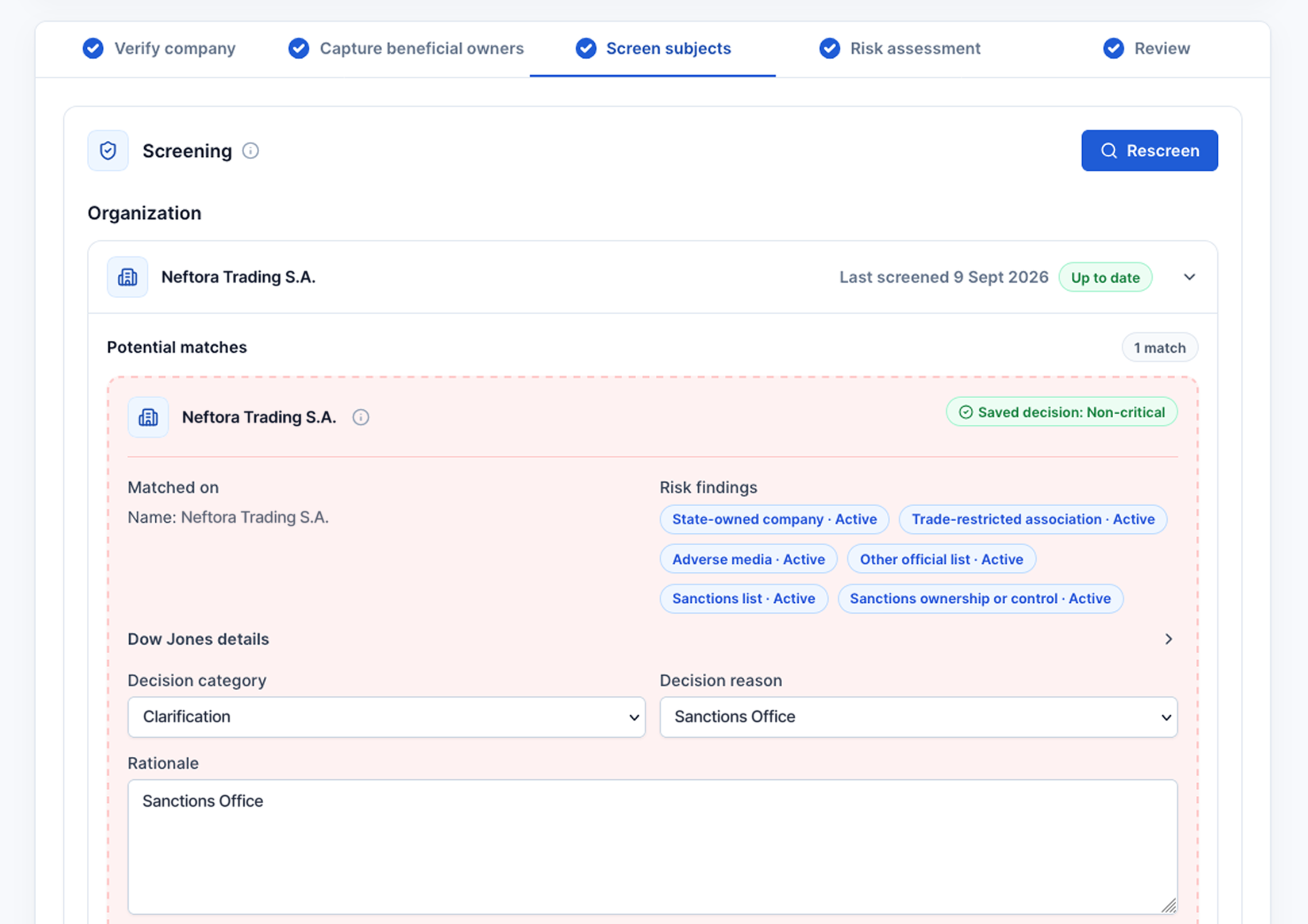Select the Screen subjects tab
1308x924 pixels.
coord(653,48)
